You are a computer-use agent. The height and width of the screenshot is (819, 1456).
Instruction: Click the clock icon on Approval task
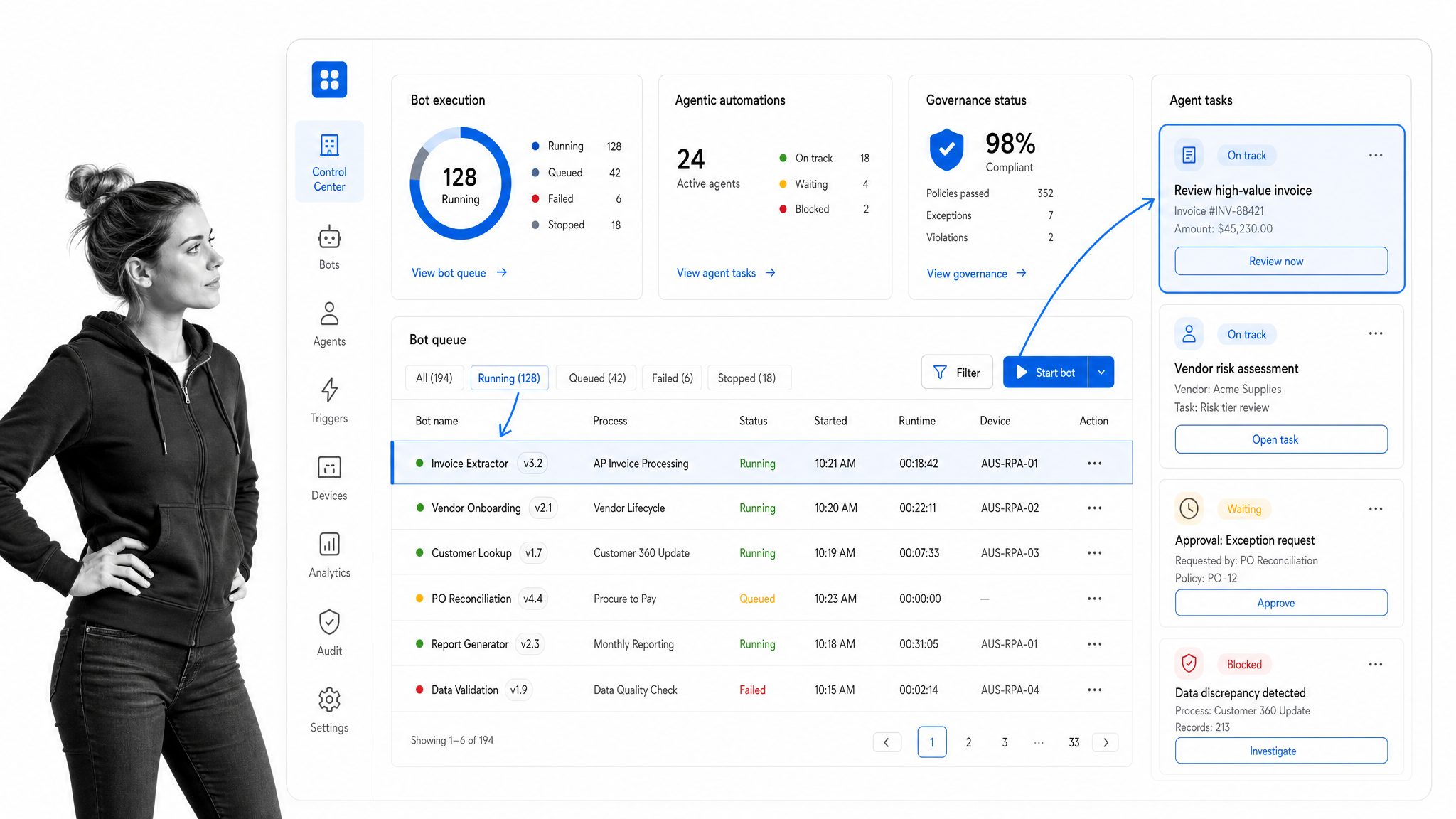[x=1189, y=508]
